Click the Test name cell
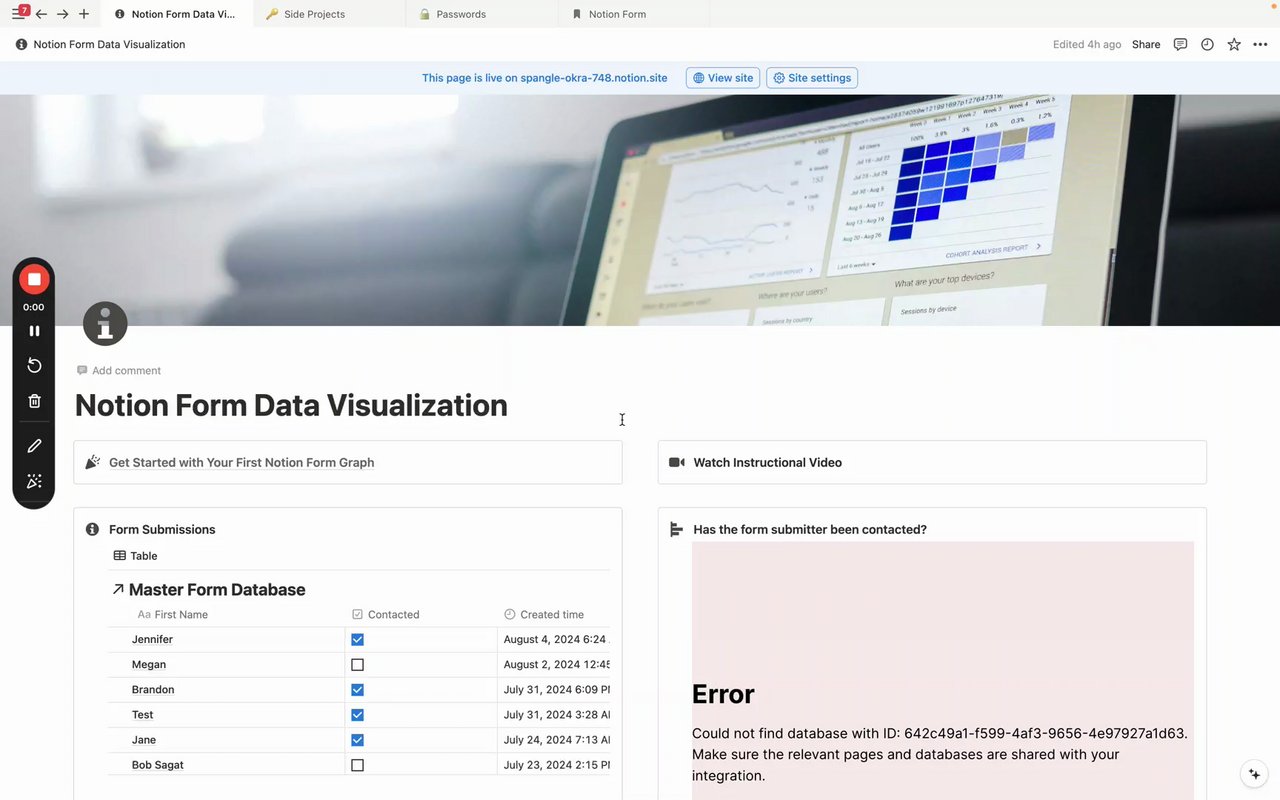The image size is (1280, 800). 226,715
